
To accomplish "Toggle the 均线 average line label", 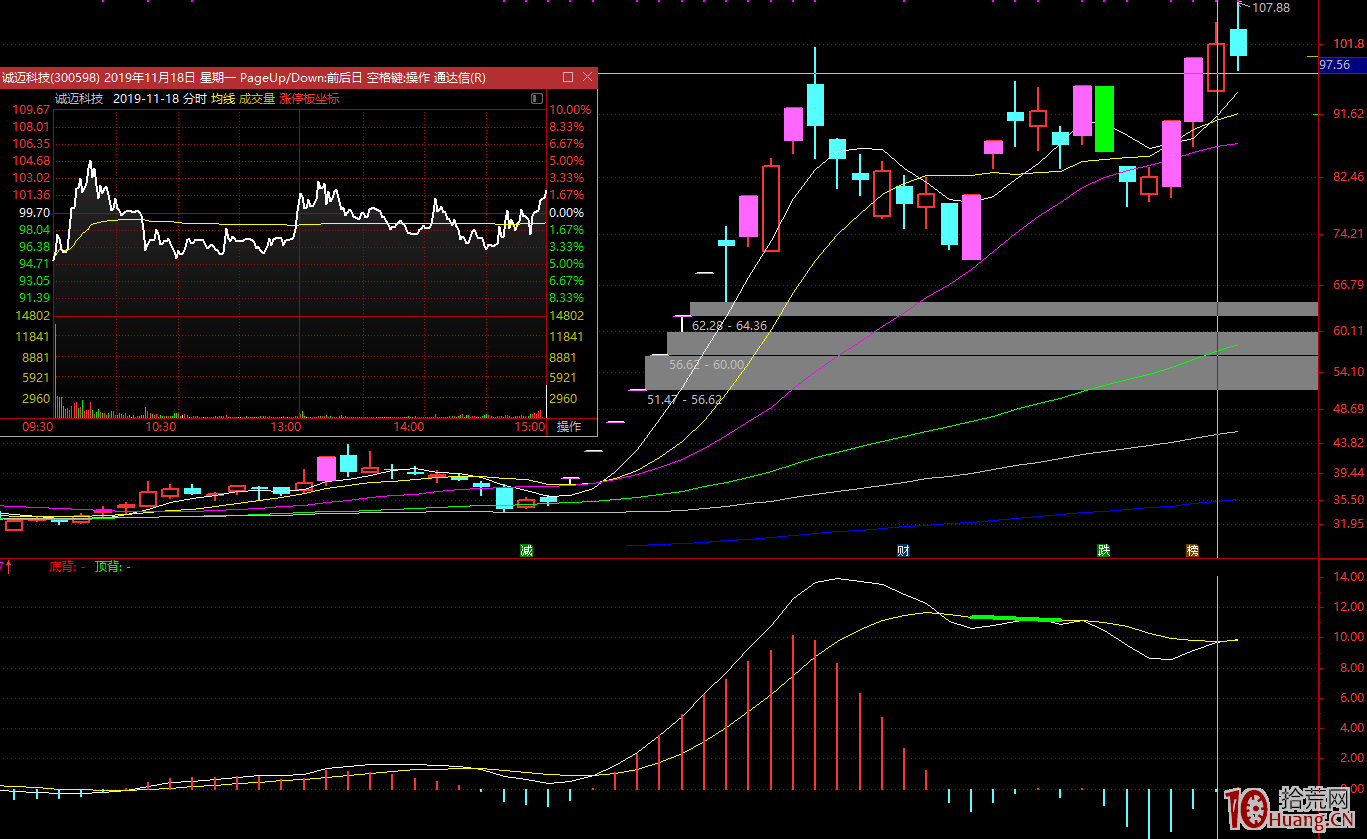I will 222,99.
